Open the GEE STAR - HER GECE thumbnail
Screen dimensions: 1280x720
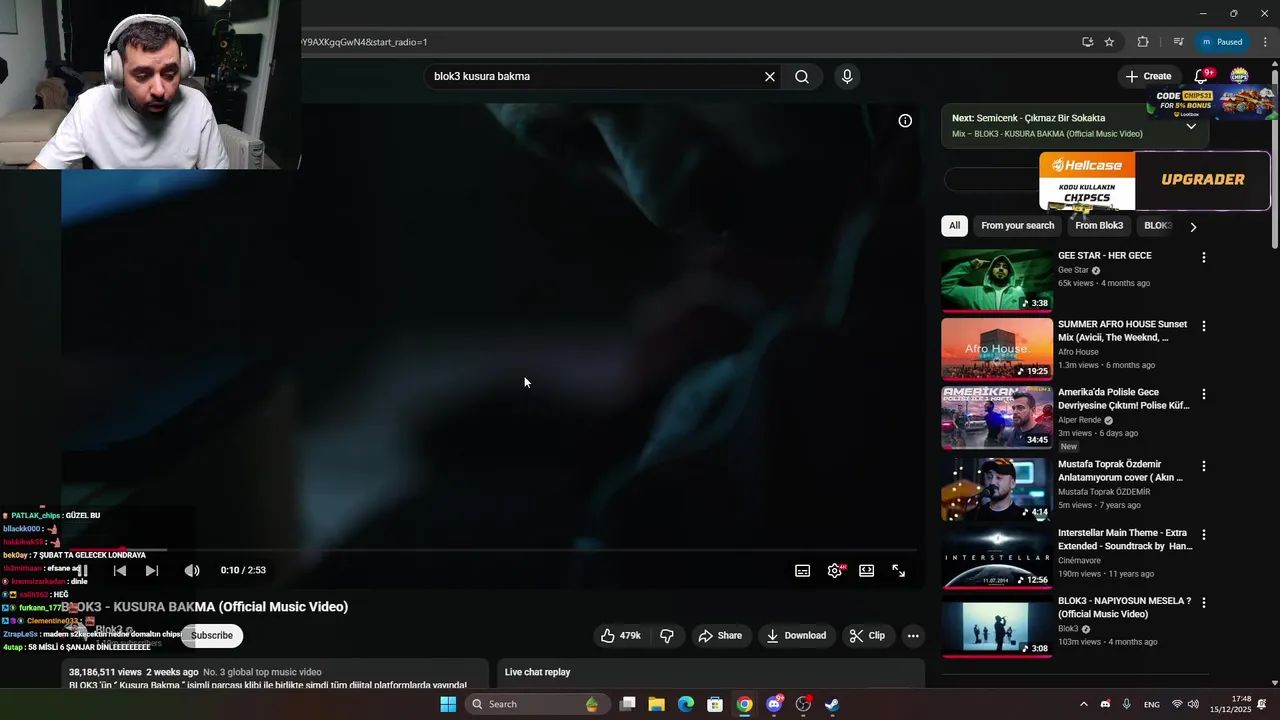point(997,281)
